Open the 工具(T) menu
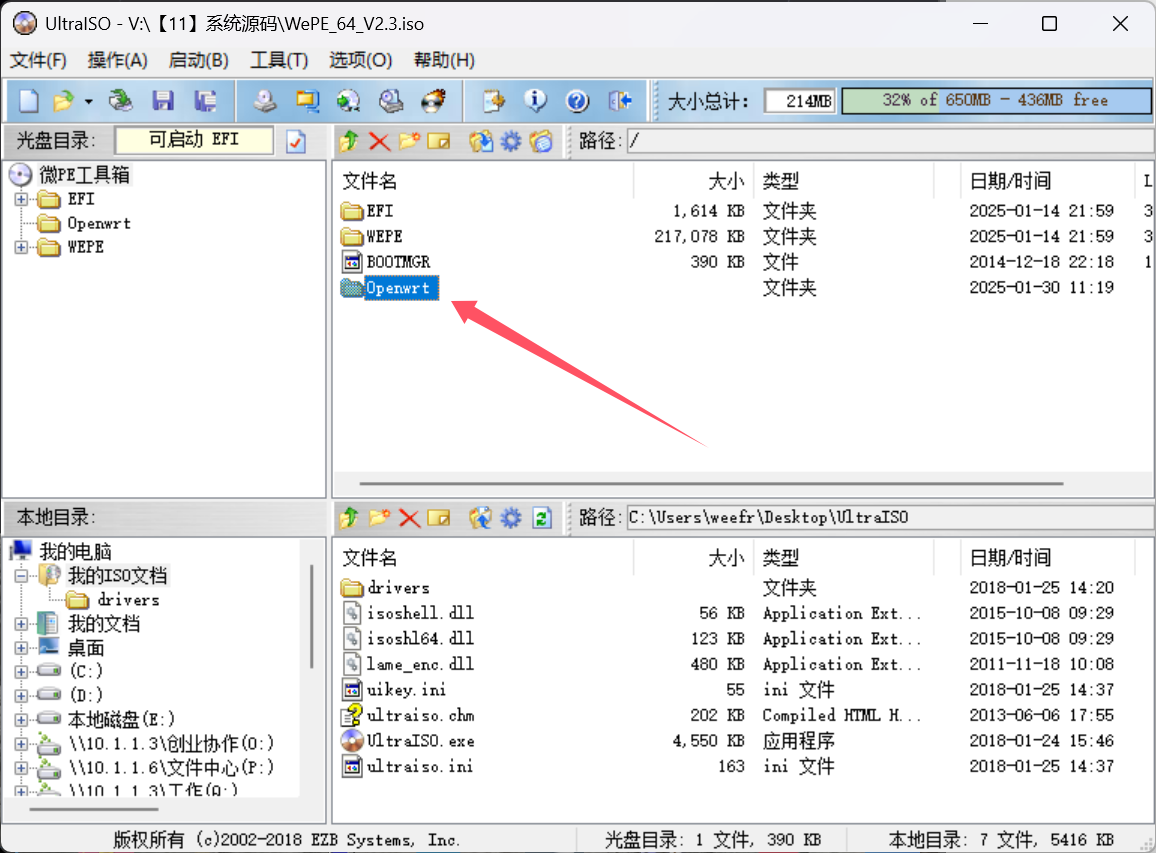Viewport: 1156px width, 853px height. click(x=279, y=60)
